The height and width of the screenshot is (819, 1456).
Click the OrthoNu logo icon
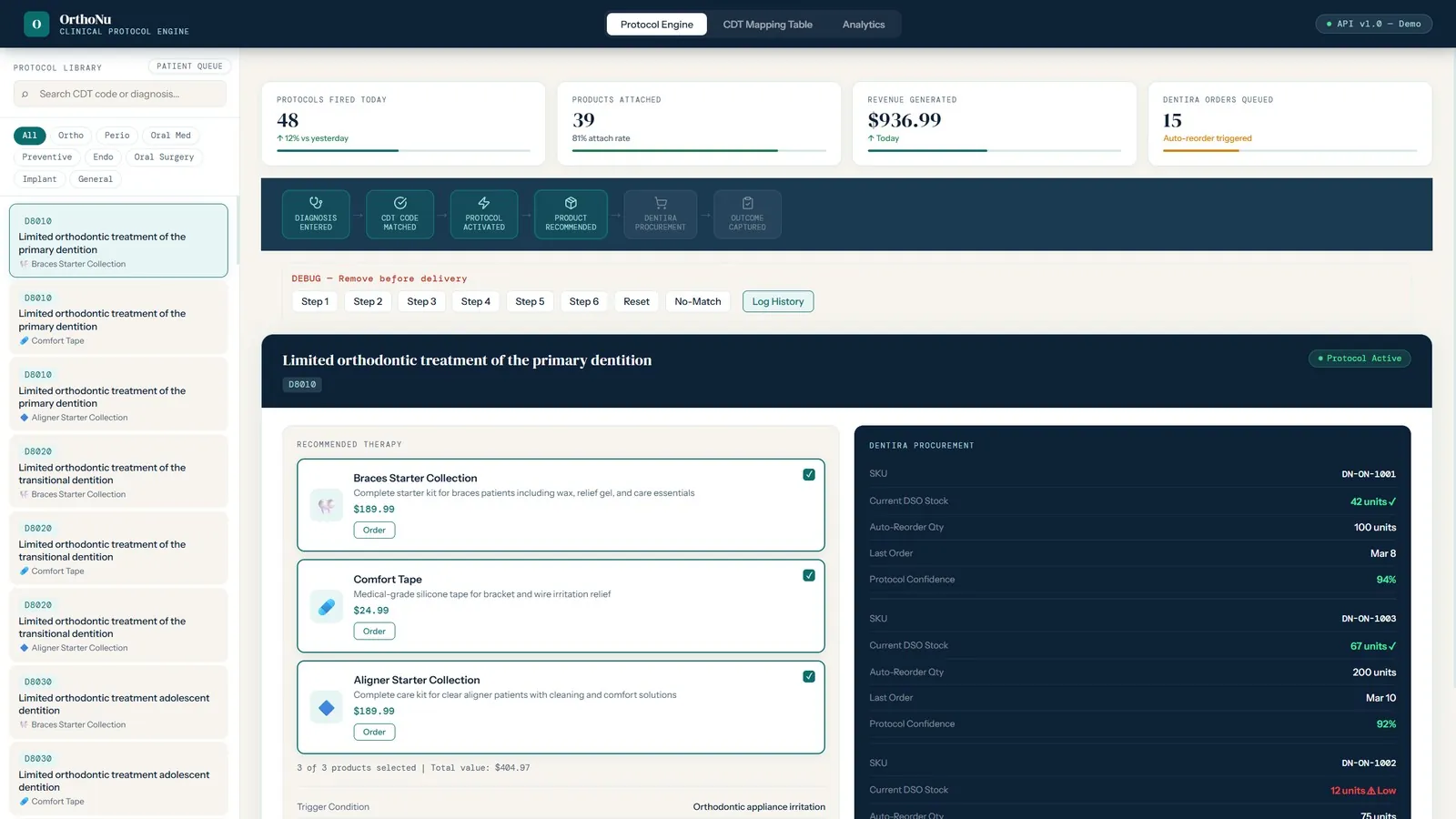pyautogui.click(x=36, y=24)
